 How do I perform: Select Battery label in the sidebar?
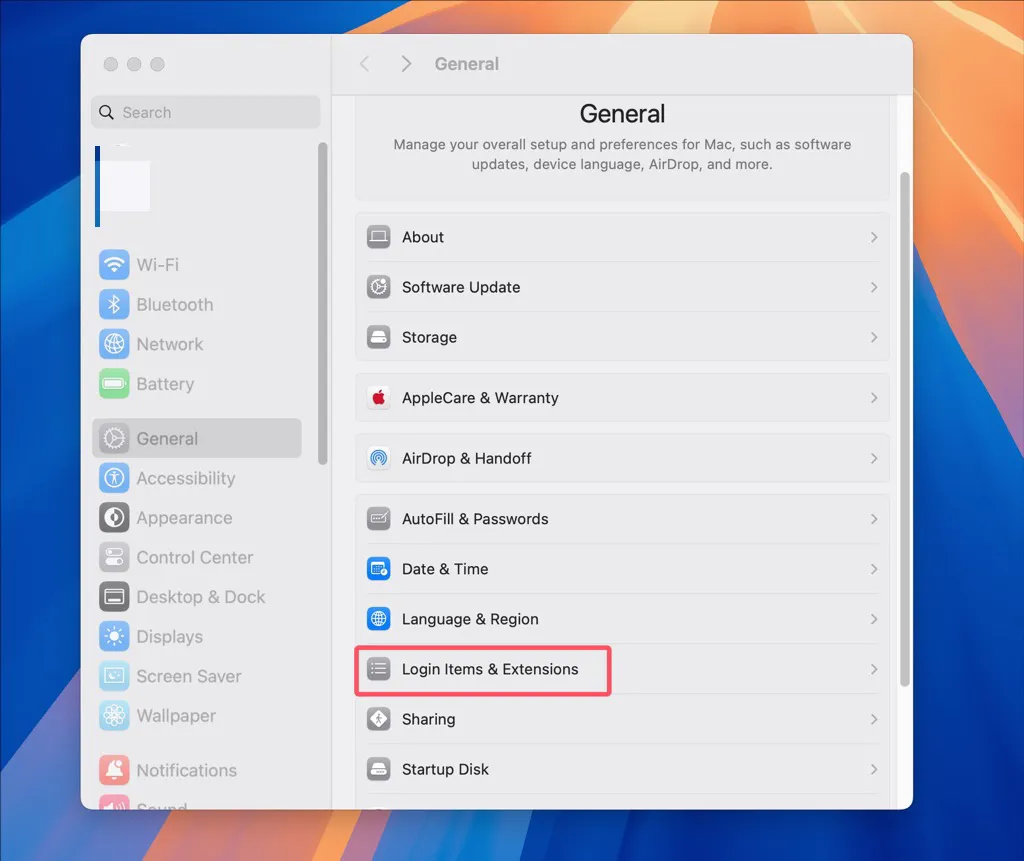click(x=165, y=384)
